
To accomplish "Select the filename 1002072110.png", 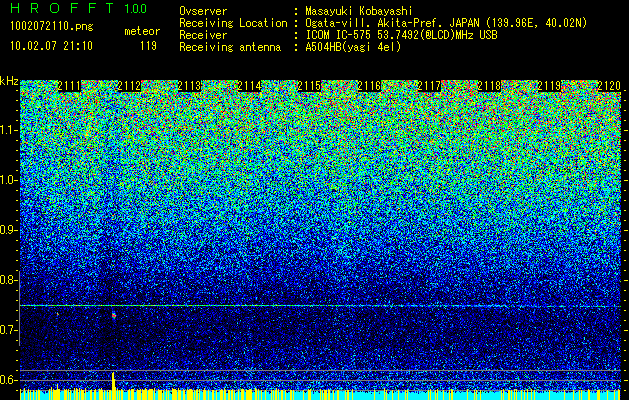I will pos(52,27).
